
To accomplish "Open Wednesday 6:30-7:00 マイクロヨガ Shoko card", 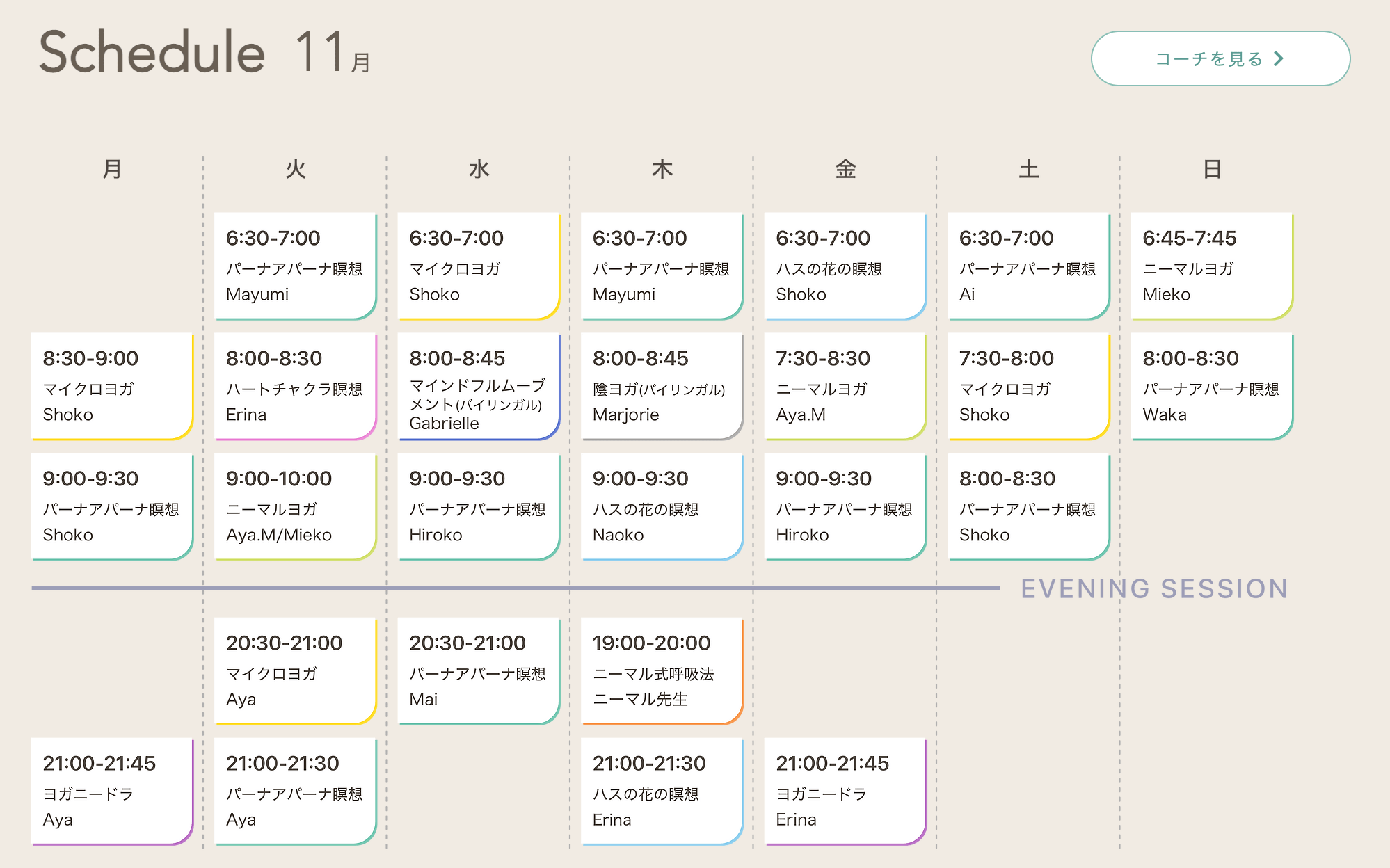I will click(x=479, y=266).
